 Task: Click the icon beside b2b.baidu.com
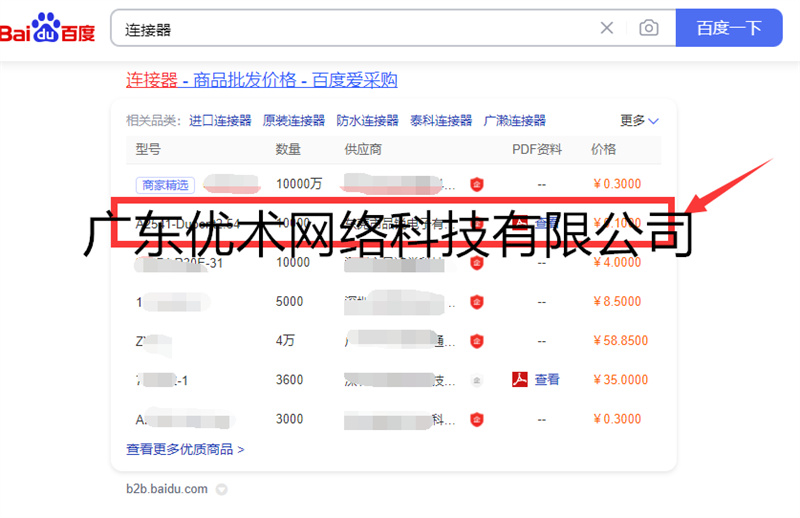tap(221, 489)
